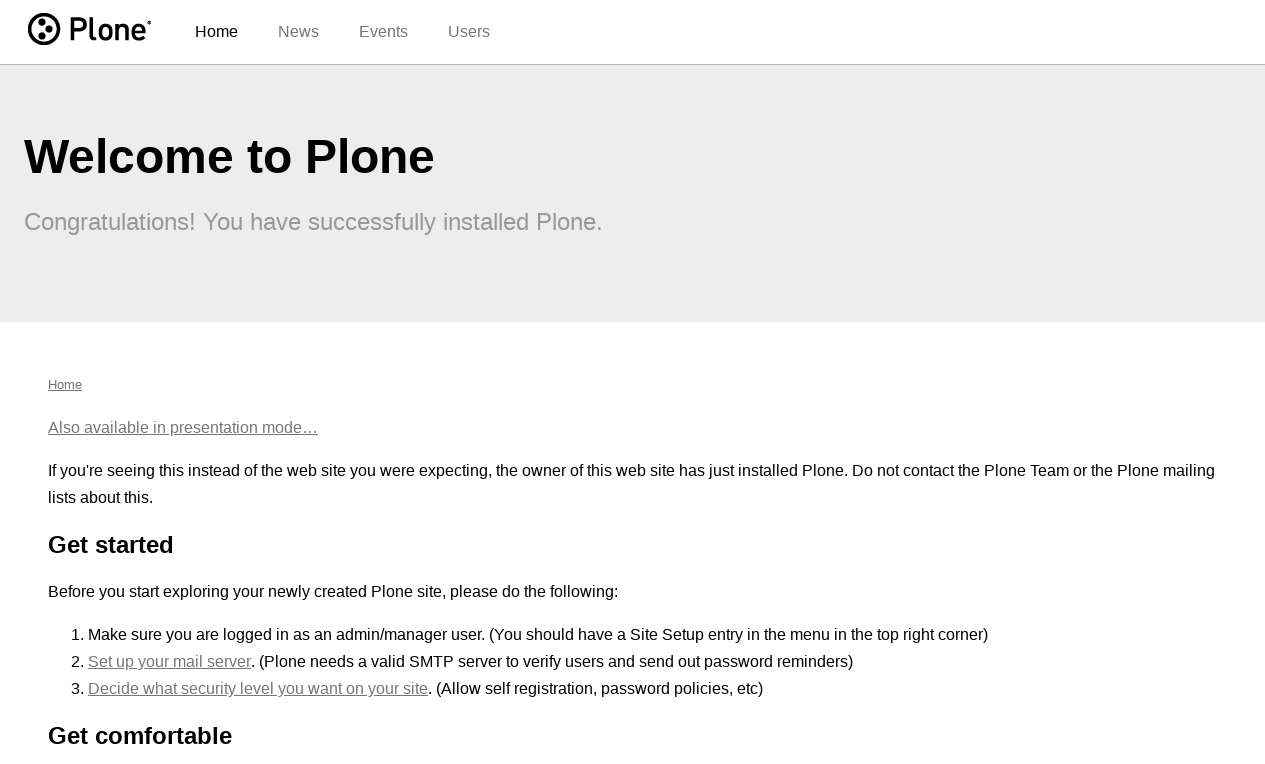Viewport: 1265px width, 764px height.
Task: Open the Events navigation item
Action: coord(383,32)
